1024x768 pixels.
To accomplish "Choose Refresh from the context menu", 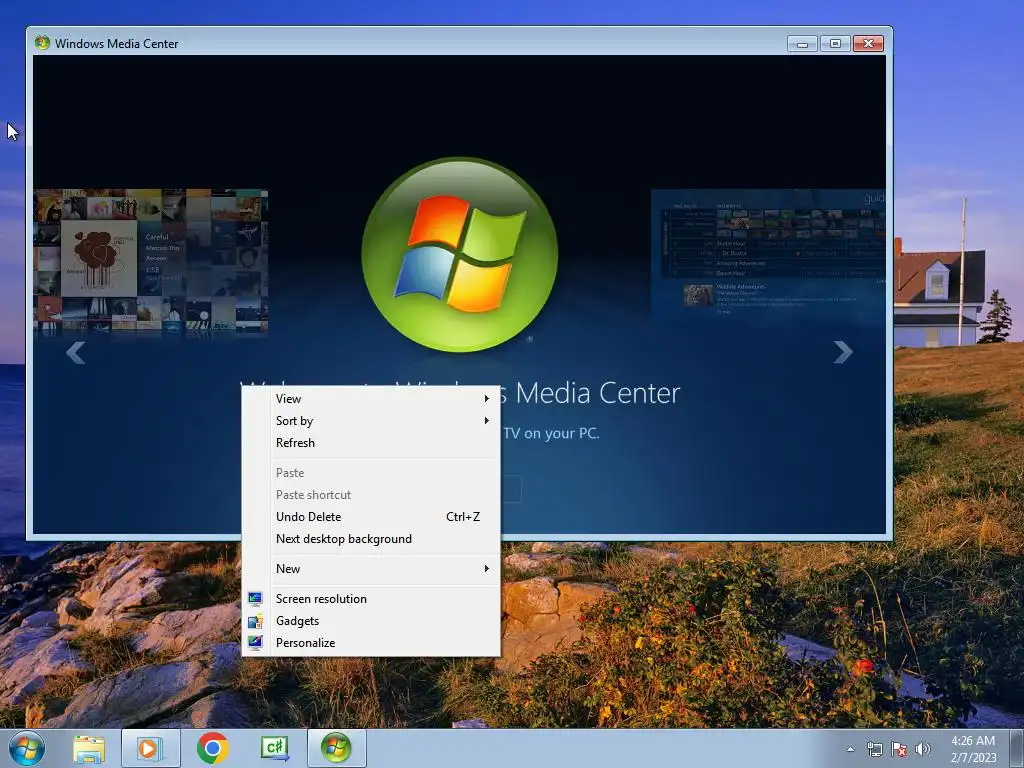I will click(x=371, y=443).
